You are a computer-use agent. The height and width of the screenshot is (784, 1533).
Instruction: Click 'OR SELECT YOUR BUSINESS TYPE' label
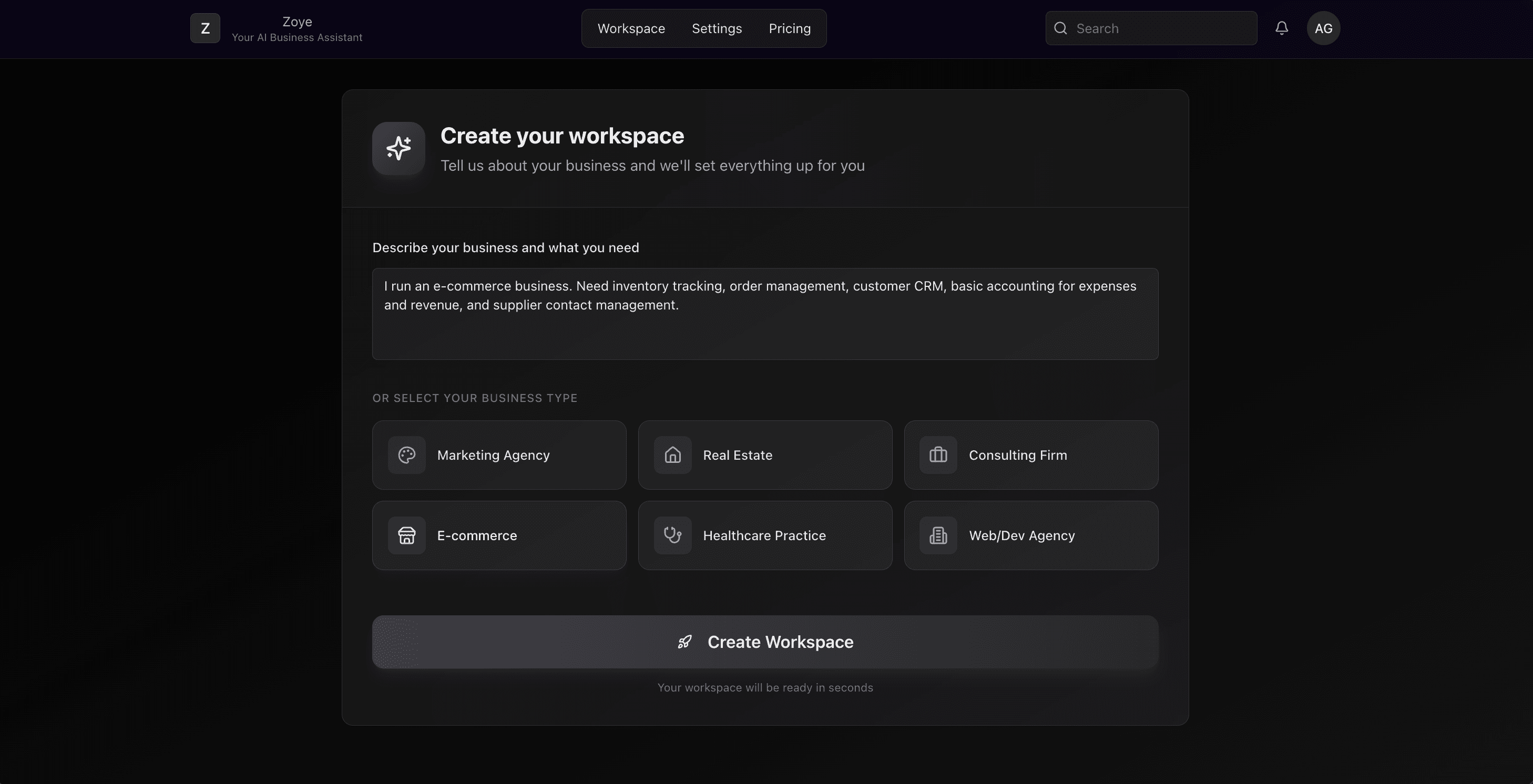[475, 398]
